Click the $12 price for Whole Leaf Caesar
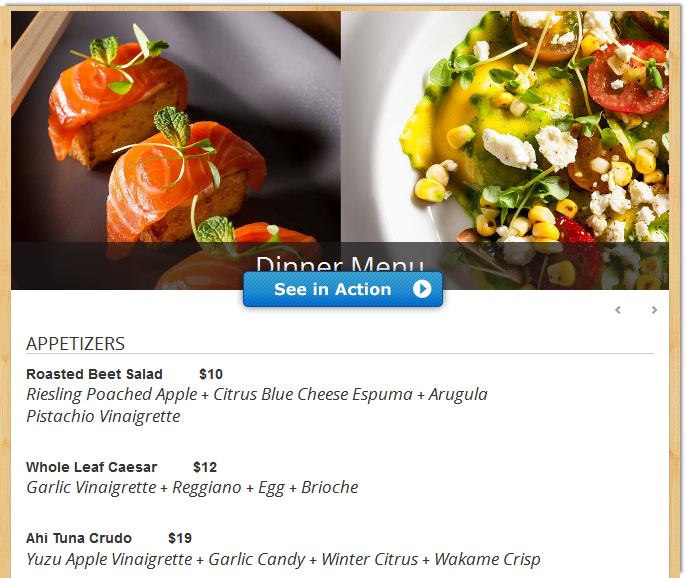This screenshot has height=578, width=686. click(205, 467)
